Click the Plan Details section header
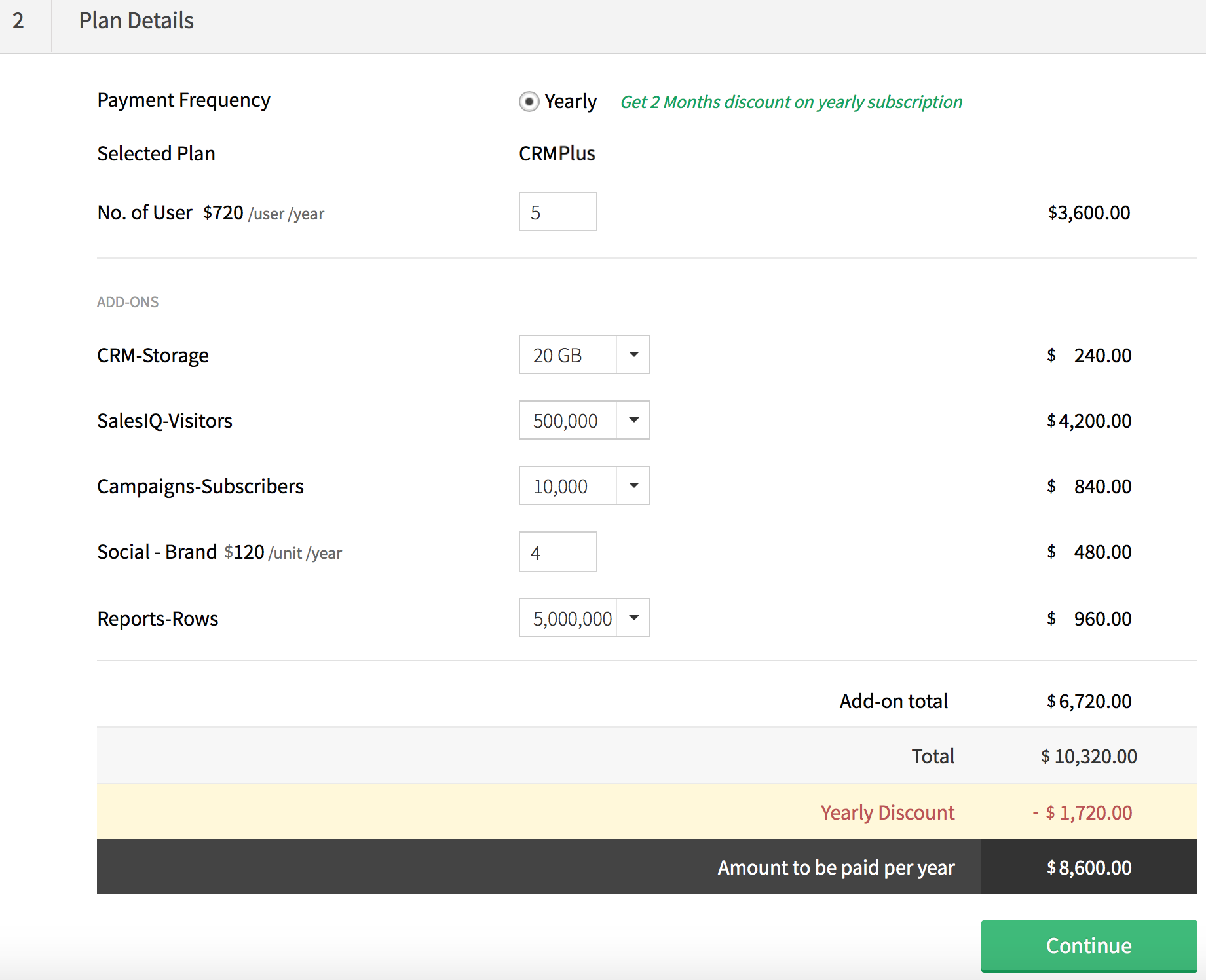The image size is (1206, 980). tap(136, 21)
